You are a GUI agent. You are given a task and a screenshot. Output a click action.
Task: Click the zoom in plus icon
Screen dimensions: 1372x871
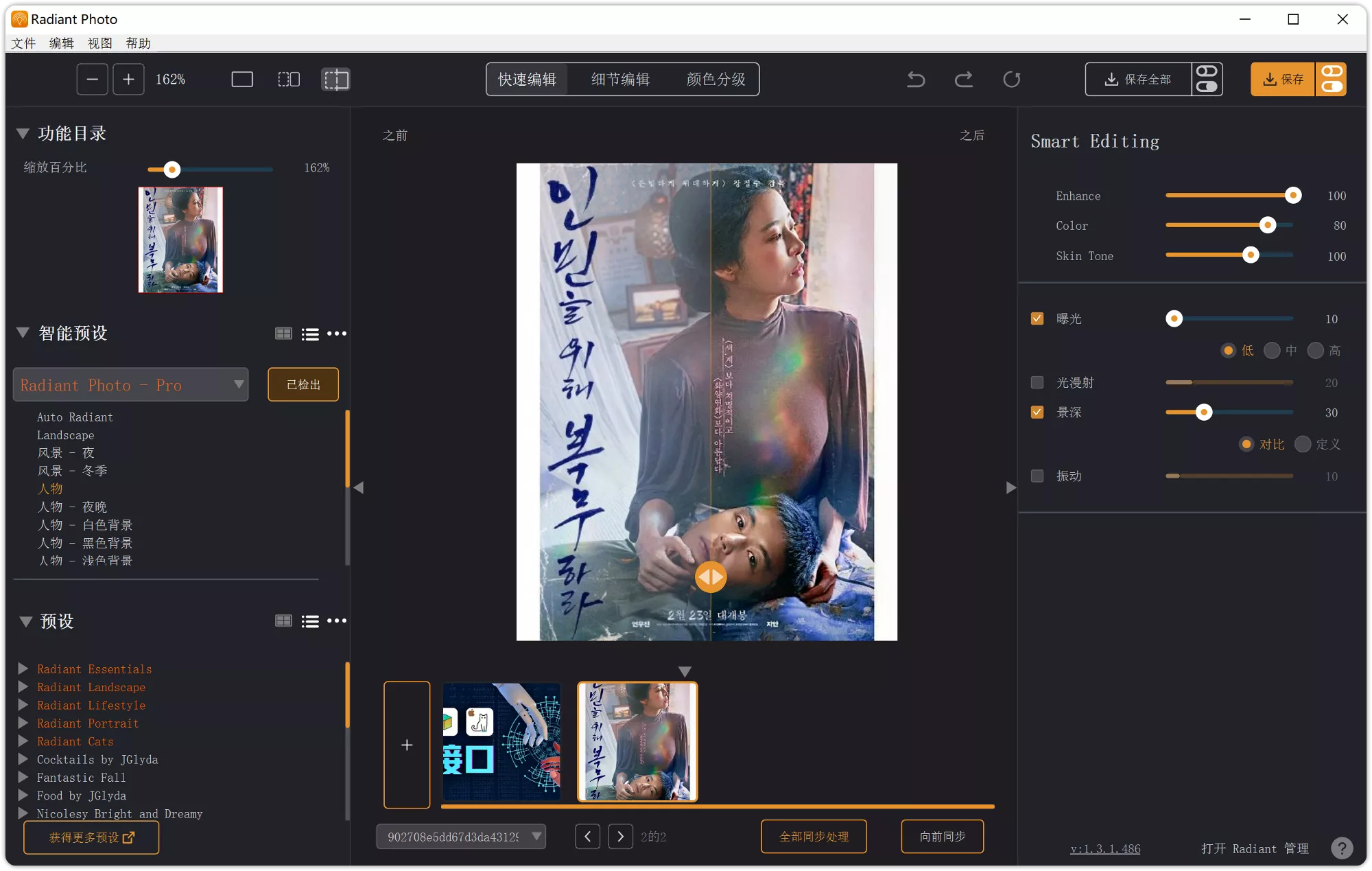[128, 79]
